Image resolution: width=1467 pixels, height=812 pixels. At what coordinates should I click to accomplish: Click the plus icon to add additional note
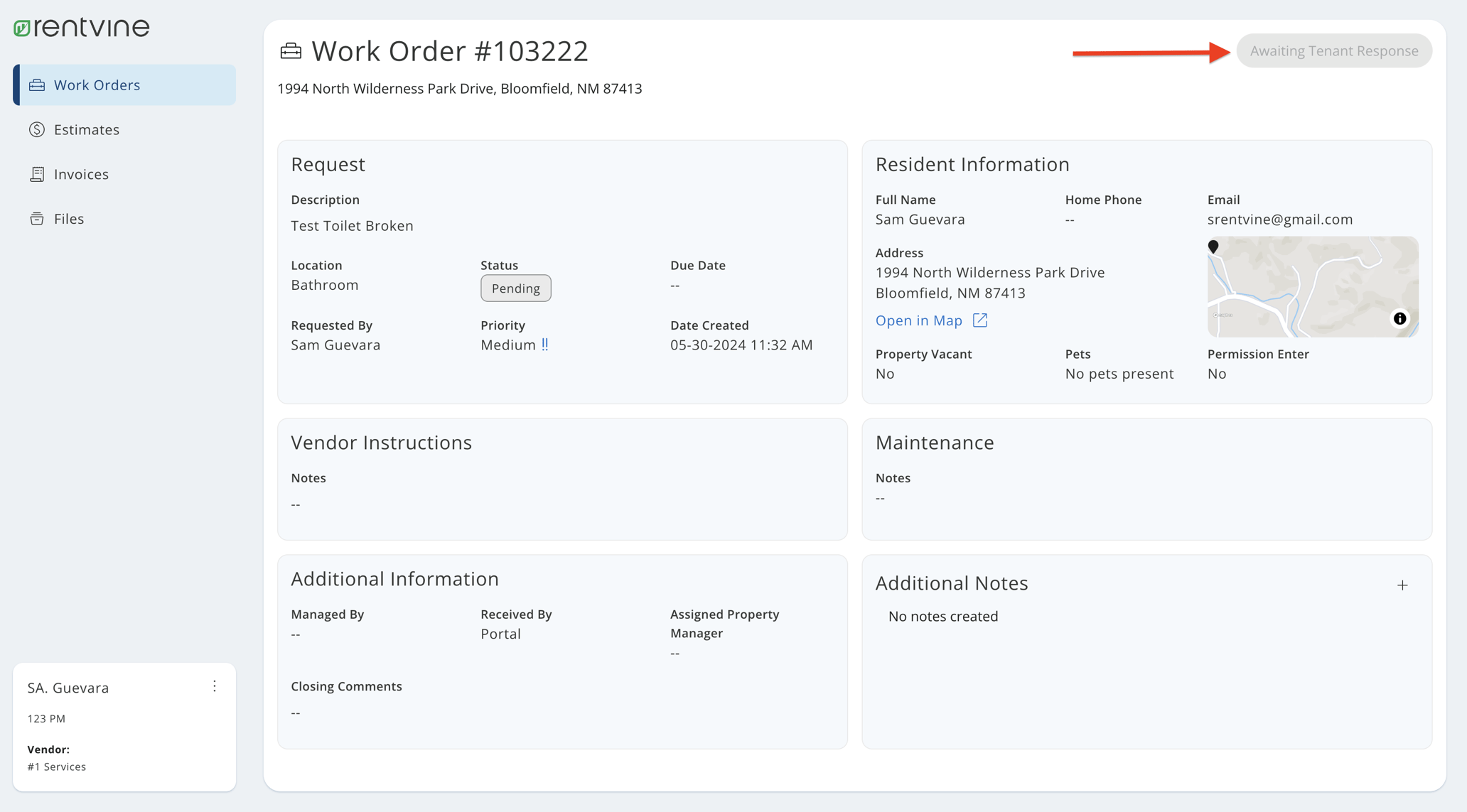(x=1402, y=585)
